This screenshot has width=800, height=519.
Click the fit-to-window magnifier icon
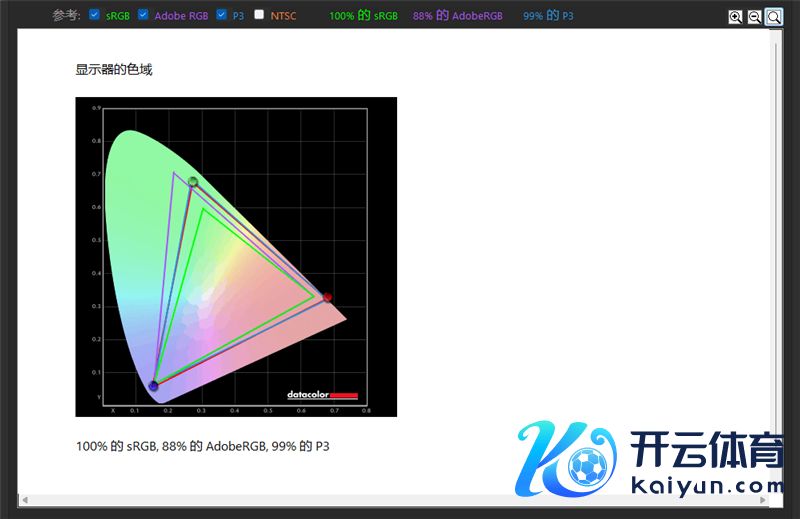tap(774, 17)
